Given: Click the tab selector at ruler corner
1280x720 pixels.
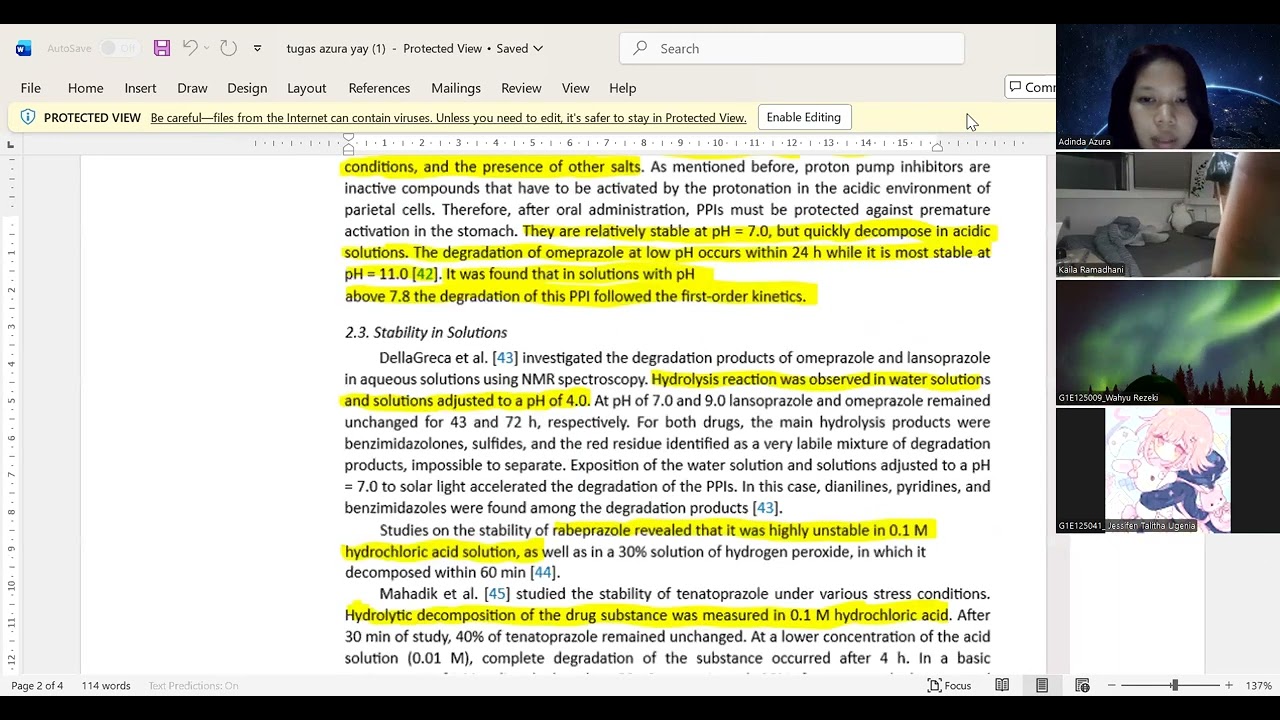Looking at the screenshot, I should (11, 145).
